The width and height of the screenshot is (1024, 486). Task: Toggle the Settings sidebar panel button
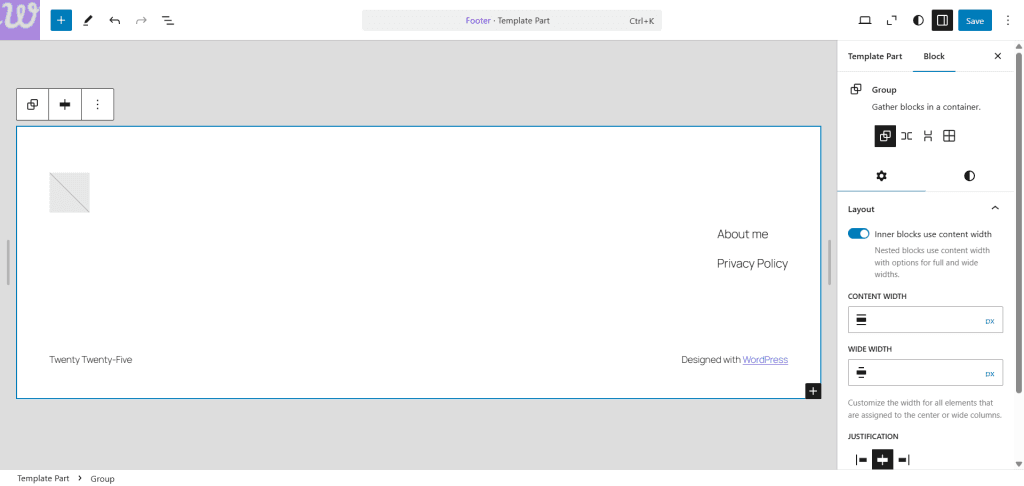click(x=941, y=20)
